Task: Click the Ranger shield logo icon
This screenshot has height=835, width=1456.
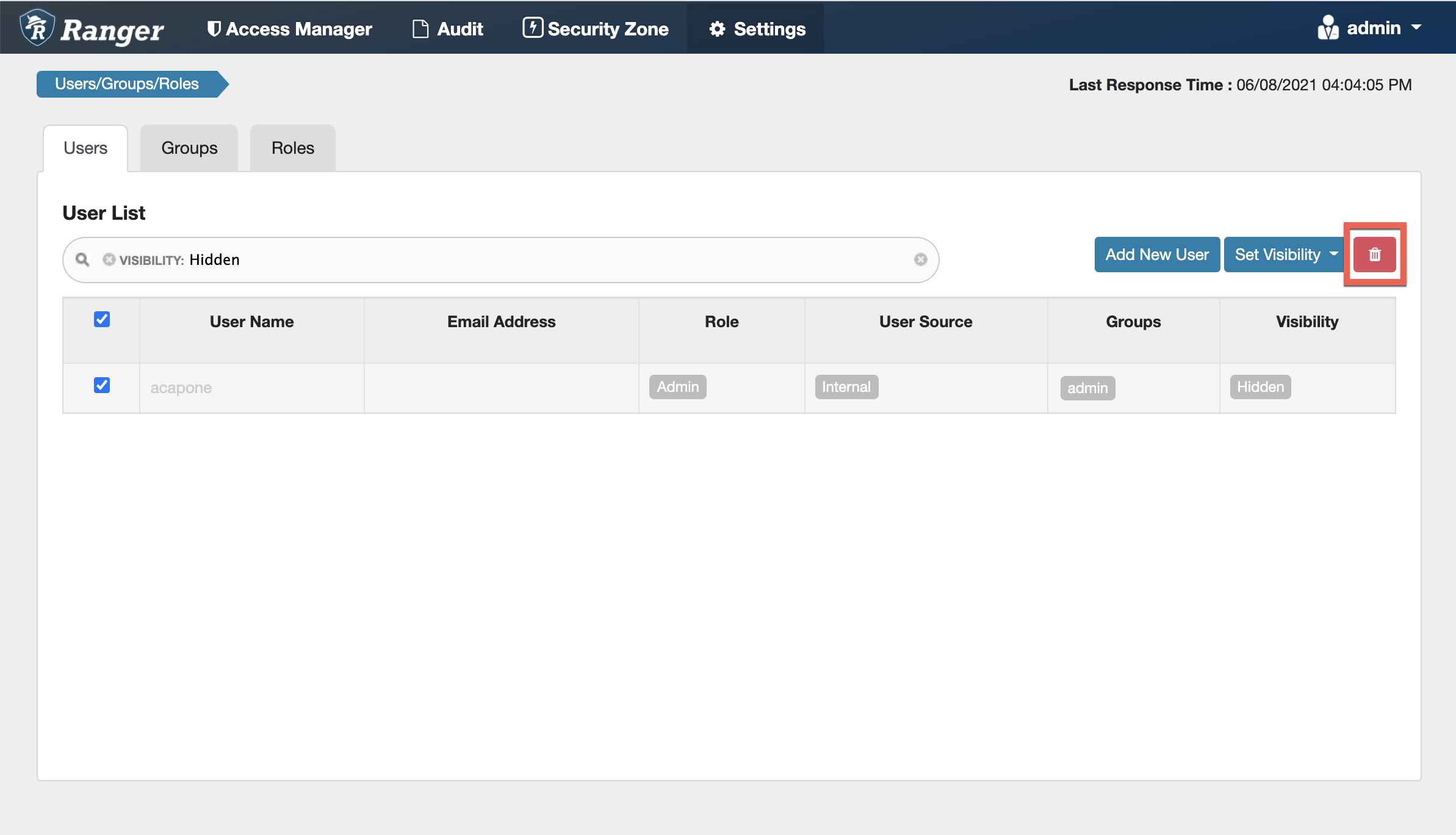Action: [37, 28]
